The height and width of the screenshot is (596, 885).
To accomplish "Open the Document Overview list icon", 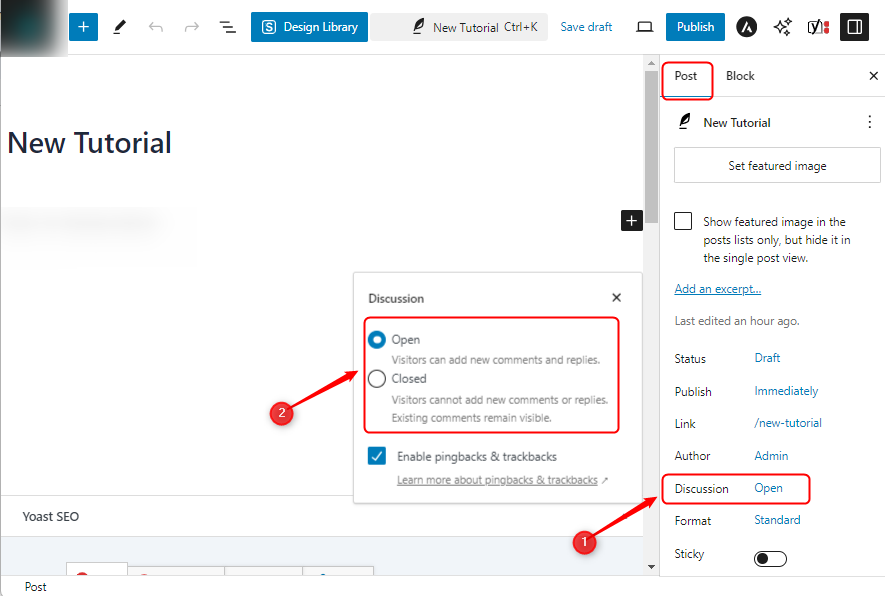I will click(x=227, y=27).
